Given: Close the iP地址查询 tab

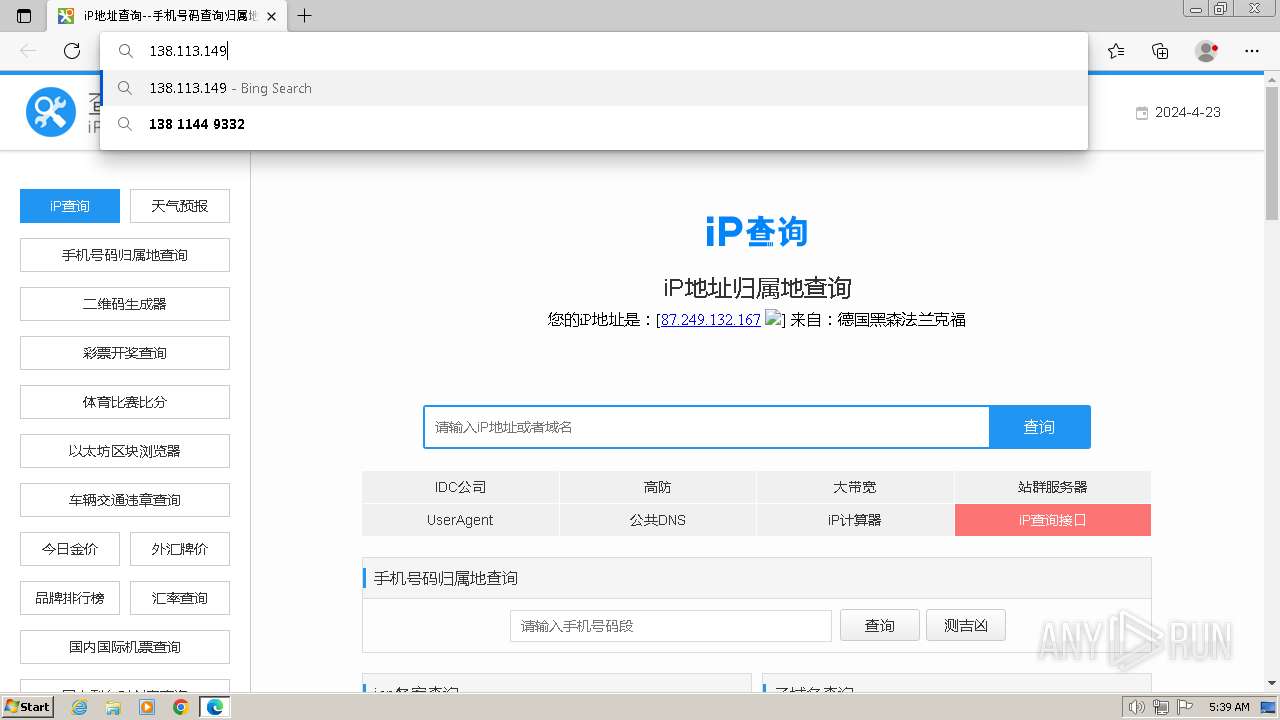Looking at the screenshot, I should [272, 16].
